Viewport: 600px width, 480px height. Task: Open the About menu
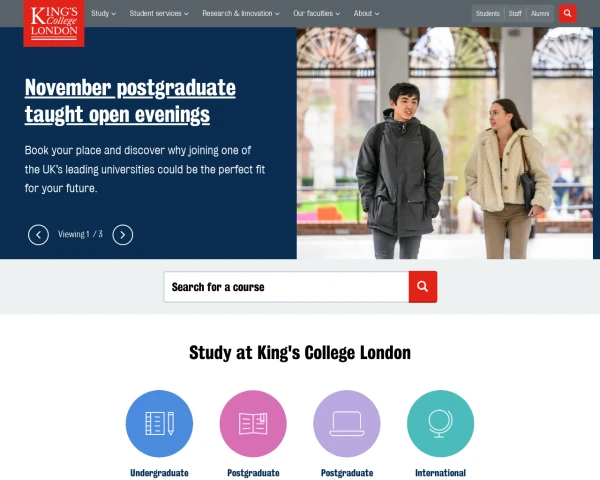click(366, 13)
